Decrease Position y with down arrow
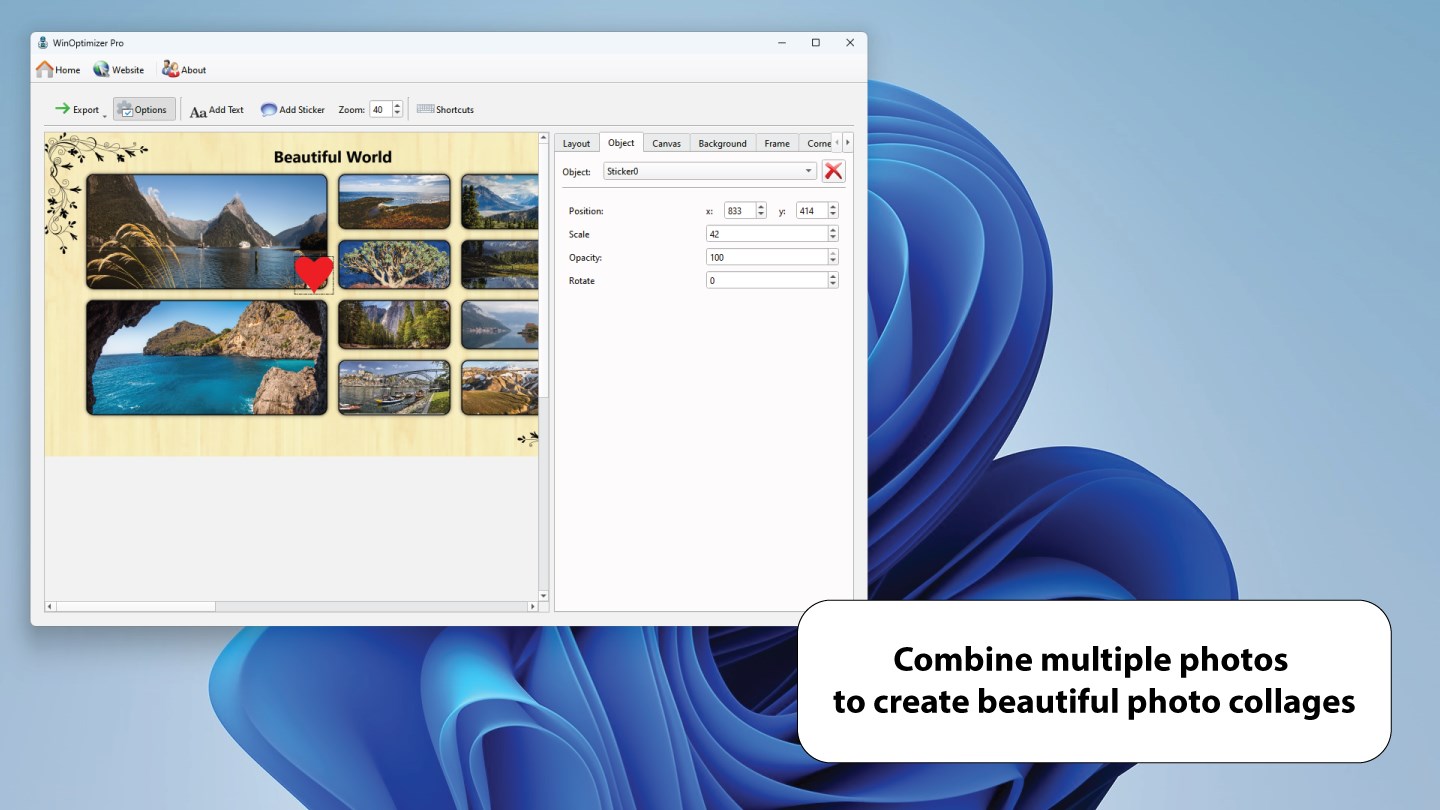The height and width of the screenshot is (810, 1440). click(x=833, y=215)
